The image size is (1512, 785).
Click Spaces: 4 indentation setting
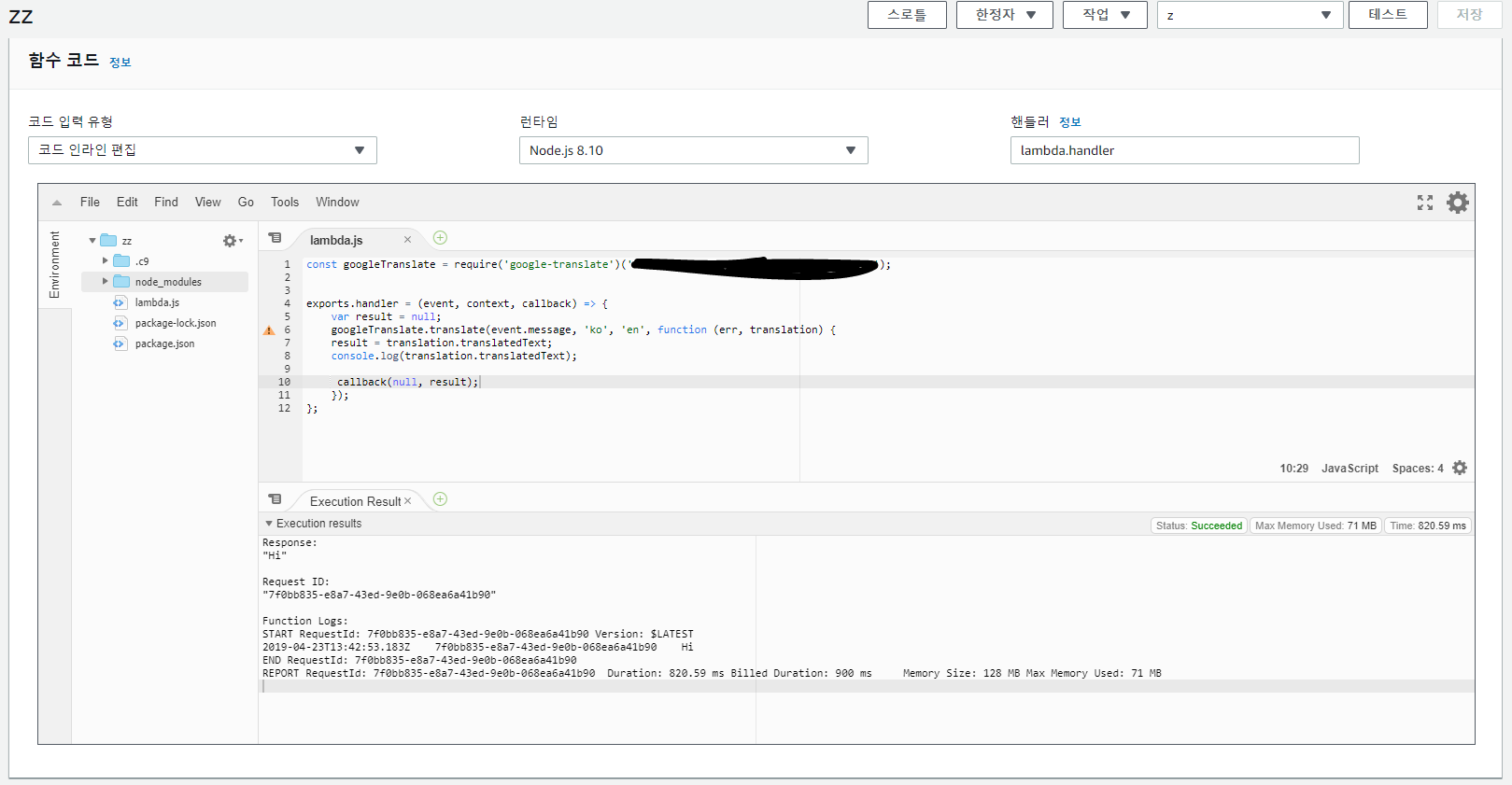click(x=1418, y=469)
